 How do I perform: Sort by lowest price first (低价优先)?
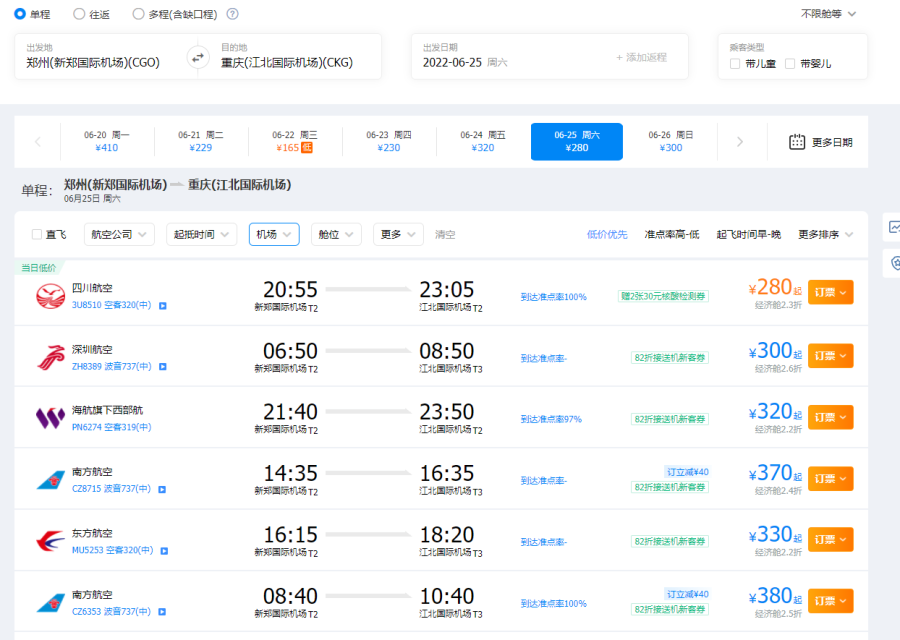point(607,235)
